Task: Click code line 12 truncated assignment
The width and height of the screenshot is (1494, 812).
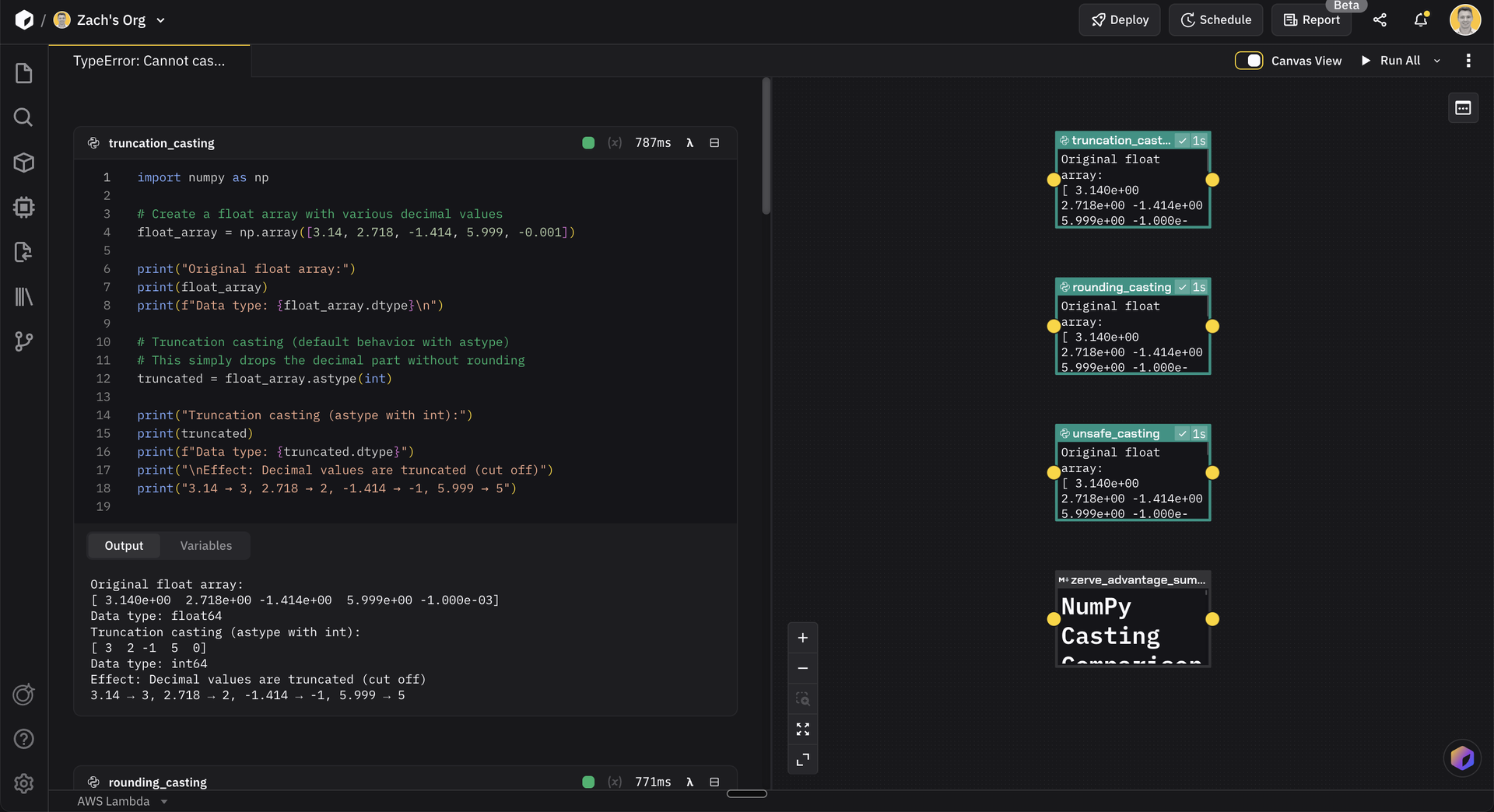Action: [x=265, y=379]
